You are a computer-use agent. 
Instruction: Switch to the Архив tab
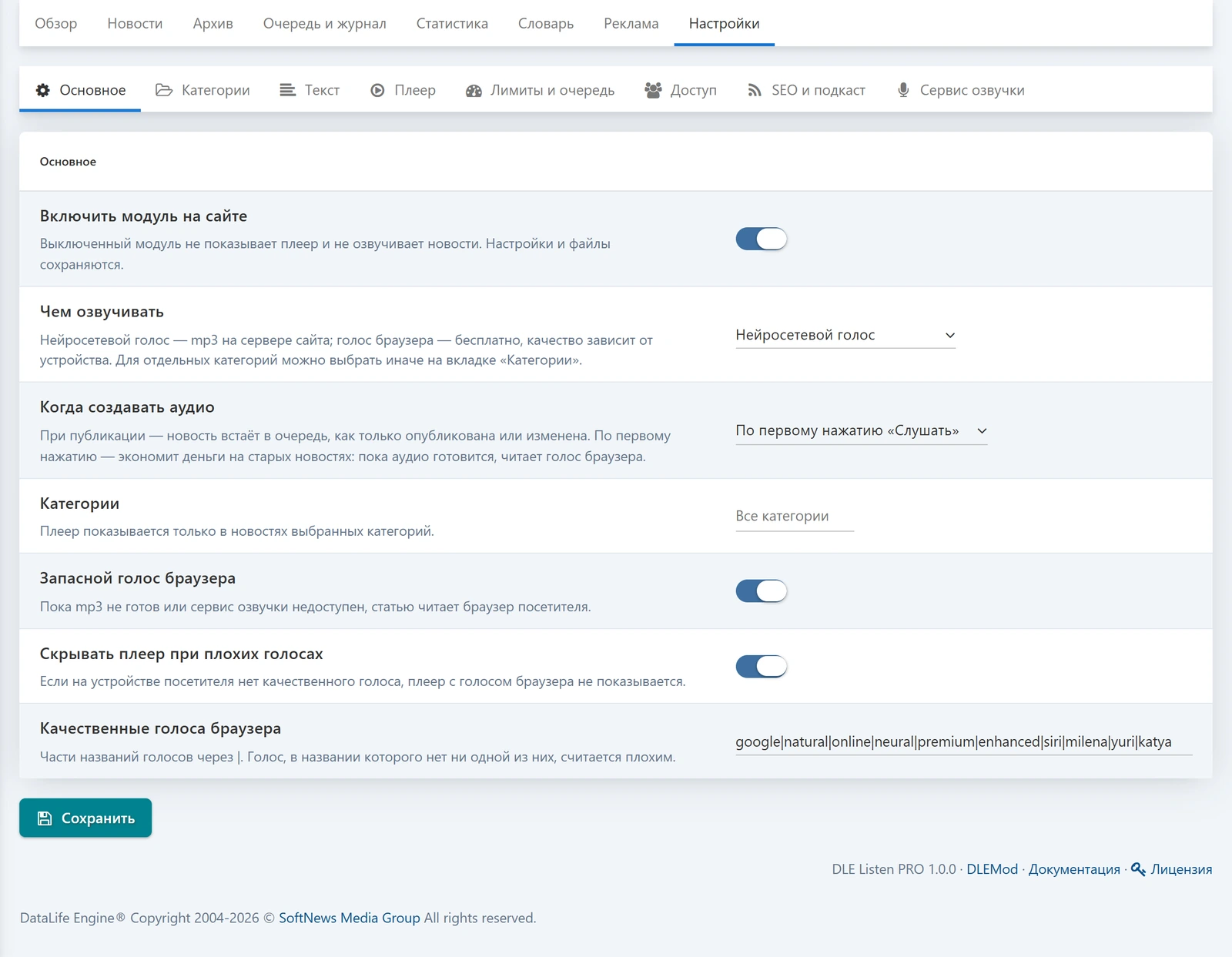[x=213, y=23]
